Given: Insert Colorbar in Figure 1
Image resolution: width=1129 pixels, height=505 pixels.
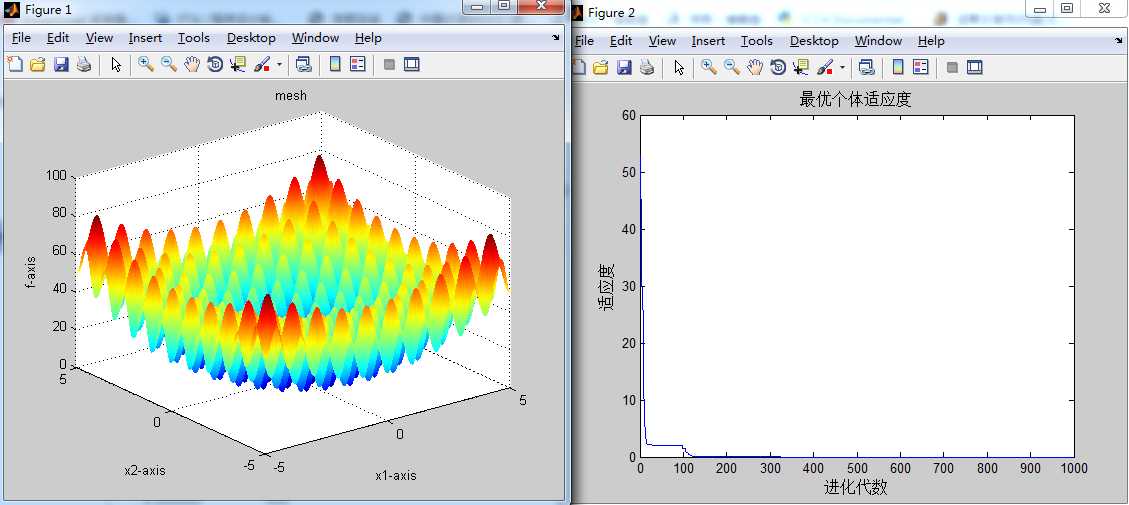Looking at the screenshot, I should pyautogui.click(x=335, y=65).
